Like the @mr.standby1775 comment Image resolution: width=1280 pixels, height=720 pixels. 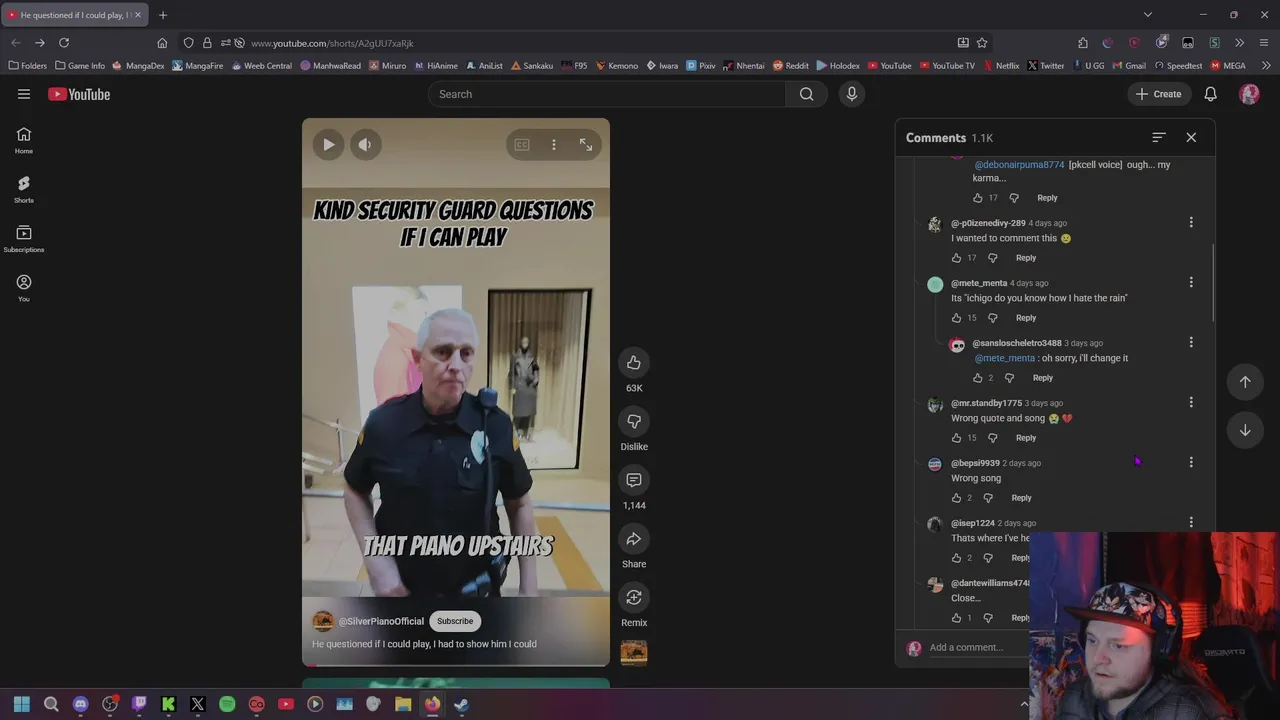click(x=956, y=438)
